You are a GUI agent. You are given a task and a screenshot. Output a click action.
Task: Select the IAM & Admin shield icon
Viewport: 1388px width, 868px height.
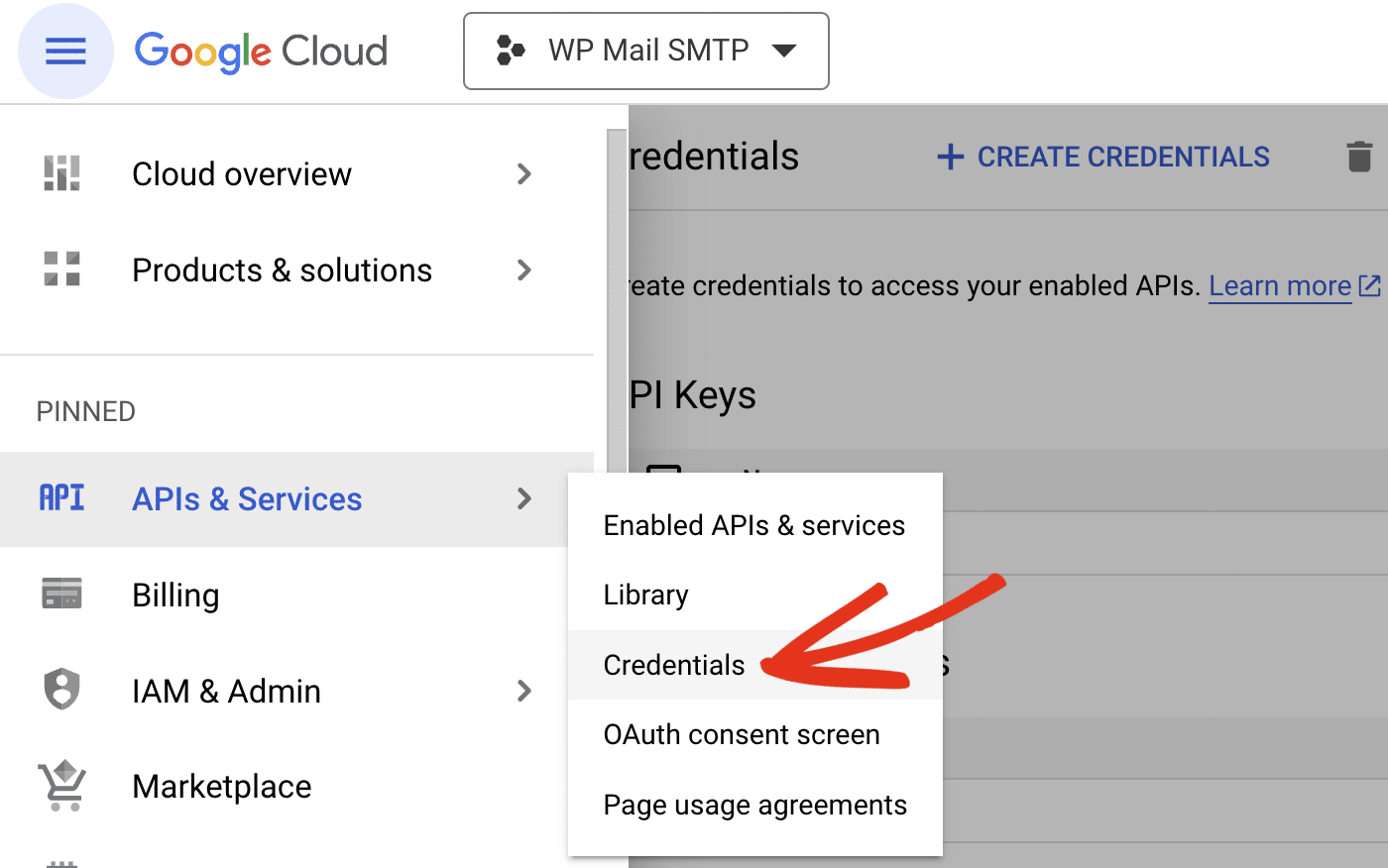coord(61,690)
